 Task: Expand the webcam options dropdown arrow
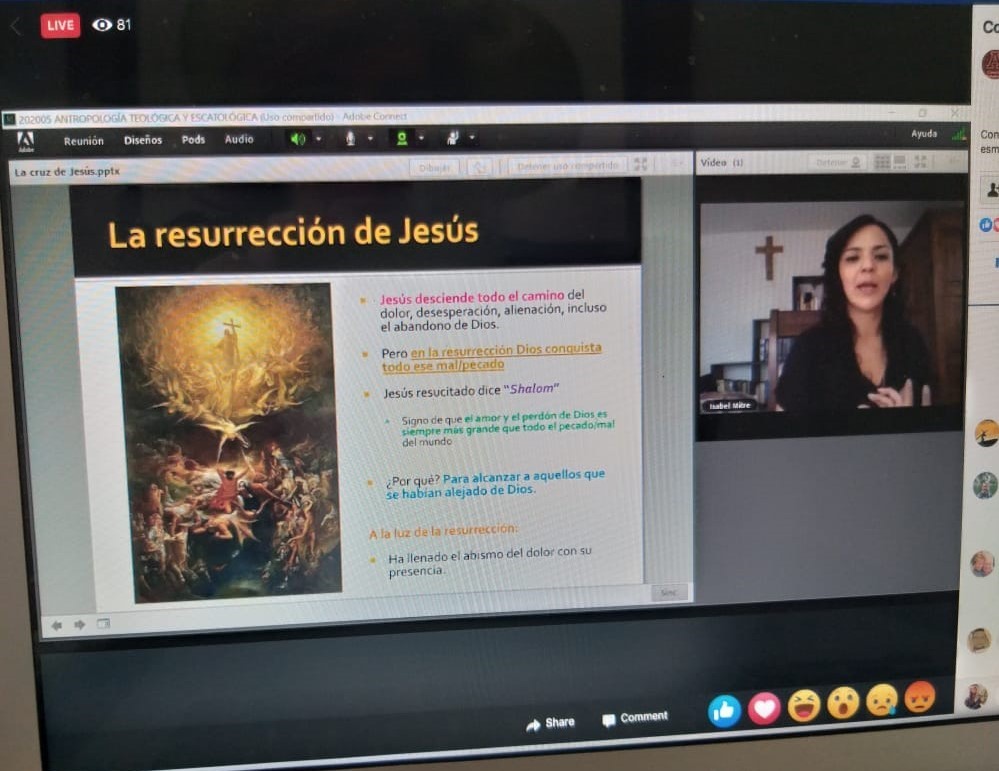tap(421, 138)
